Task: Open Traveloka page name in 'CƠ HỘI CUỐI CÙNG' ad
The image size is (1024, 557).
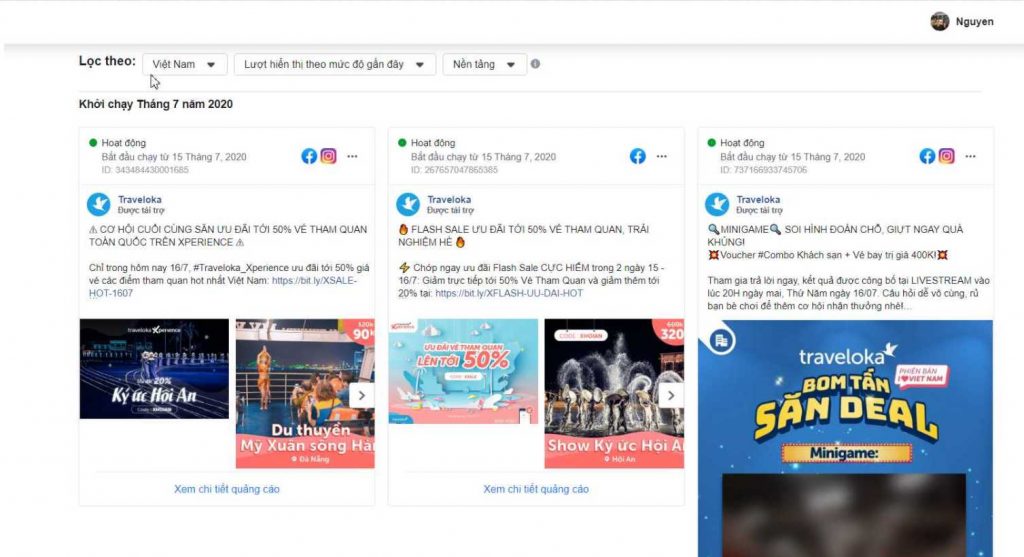Action: tap(140, 199)
